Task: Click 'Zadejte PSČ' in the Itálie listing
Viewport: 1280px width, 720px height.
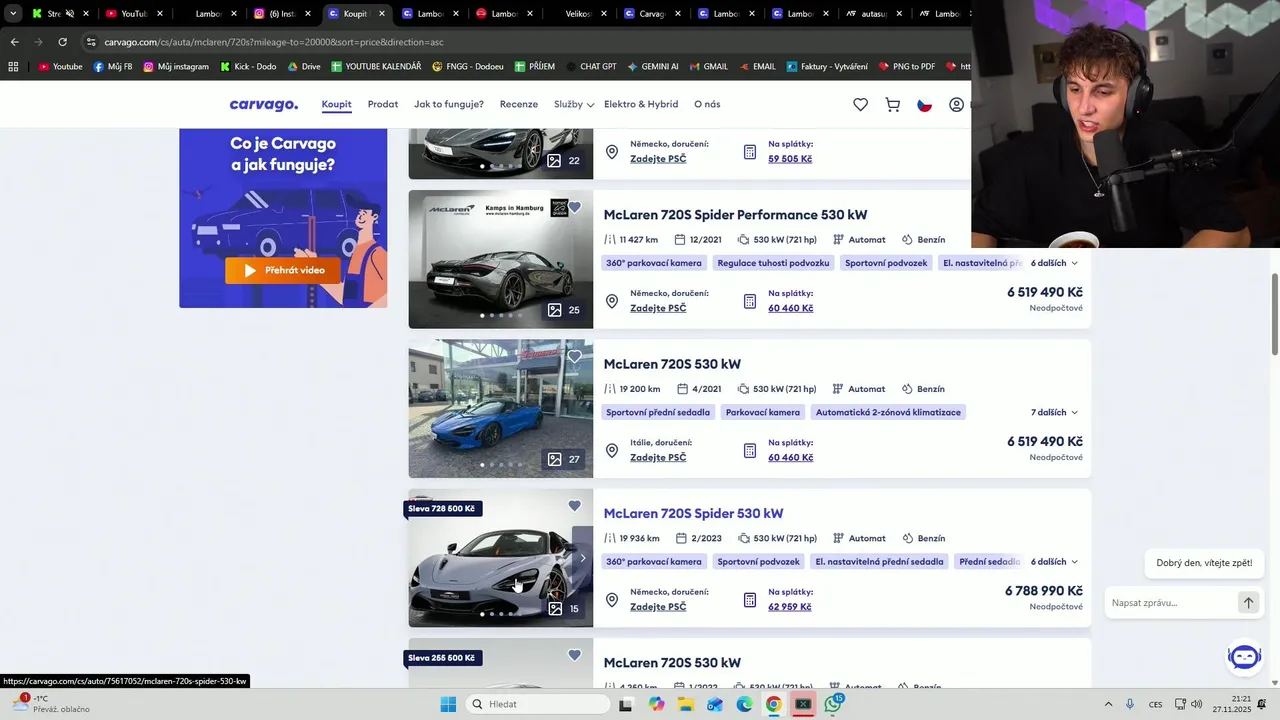Action: pyautogui.click(x=658, y=457)
